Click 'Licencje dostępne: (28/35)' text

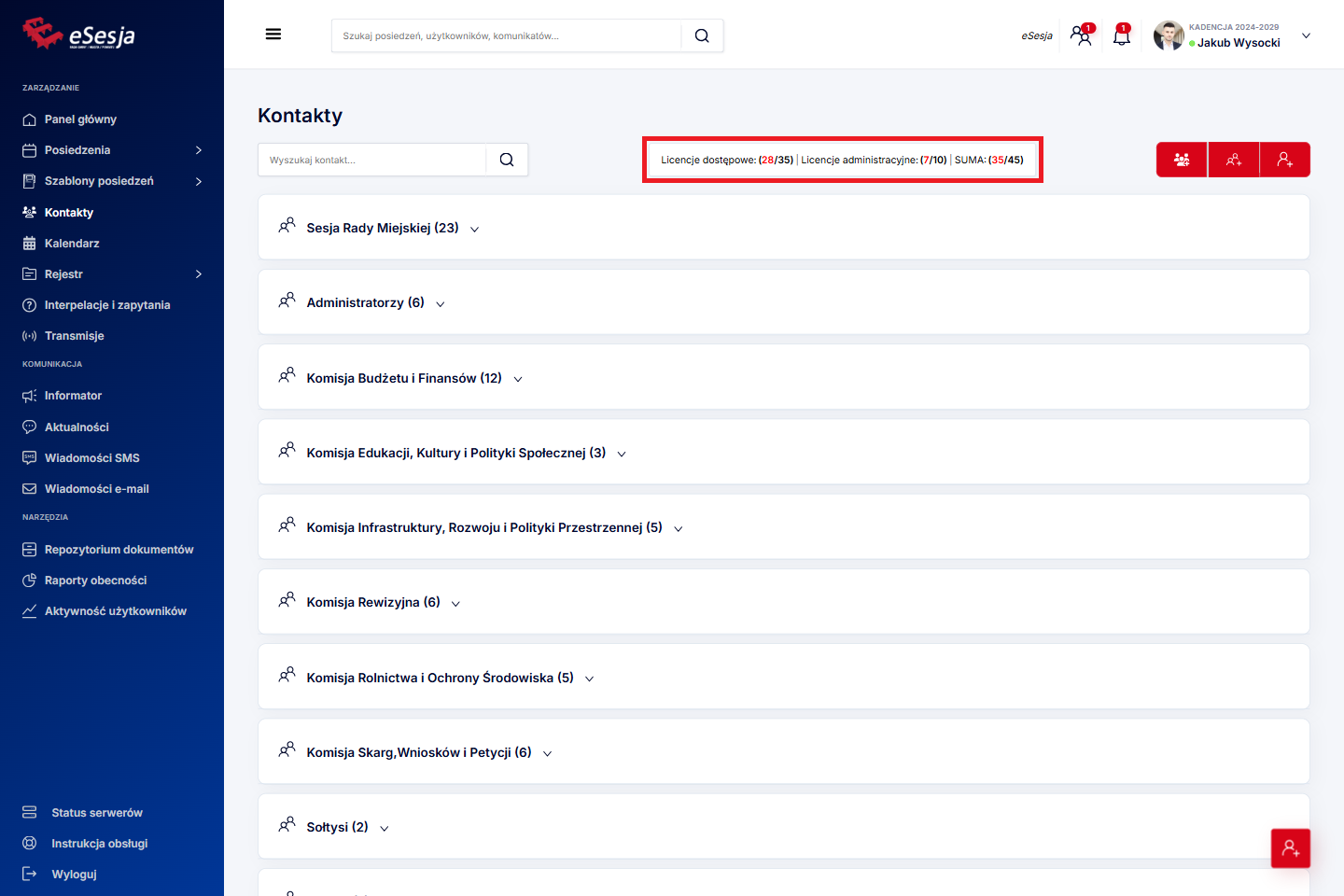pyautogui.click(x=727, y=160)
